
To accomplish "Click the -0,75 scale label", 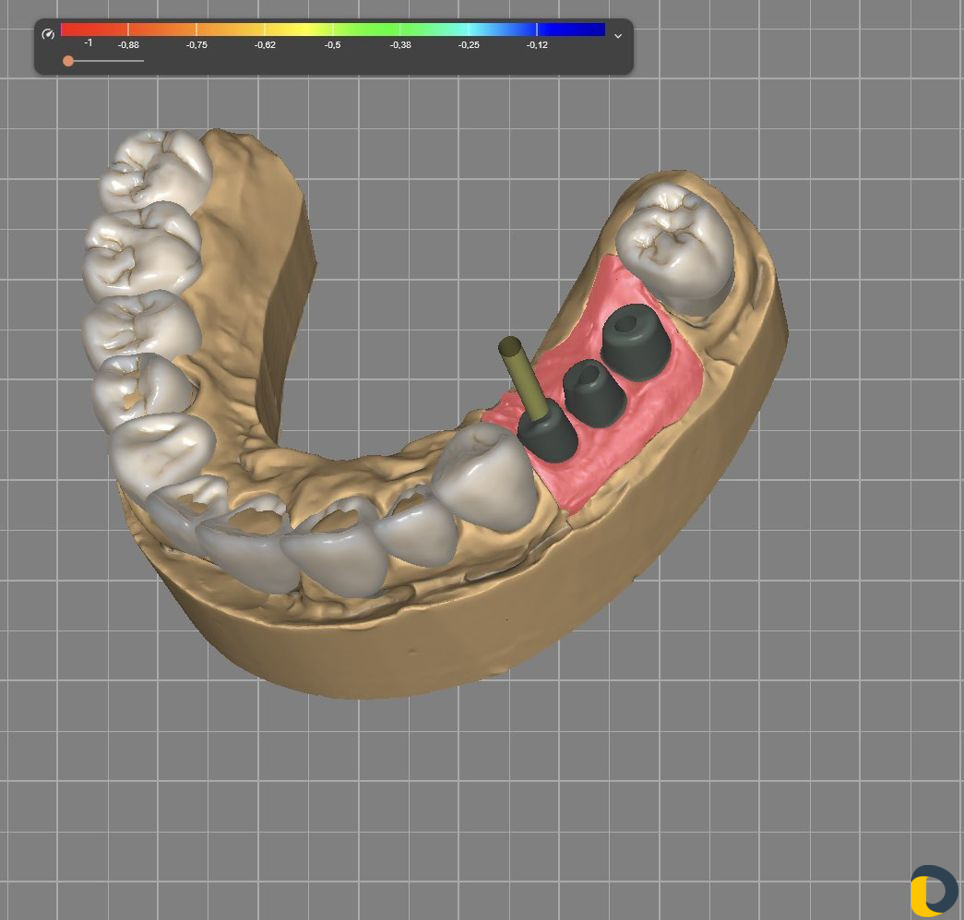I will click(197, 45).
